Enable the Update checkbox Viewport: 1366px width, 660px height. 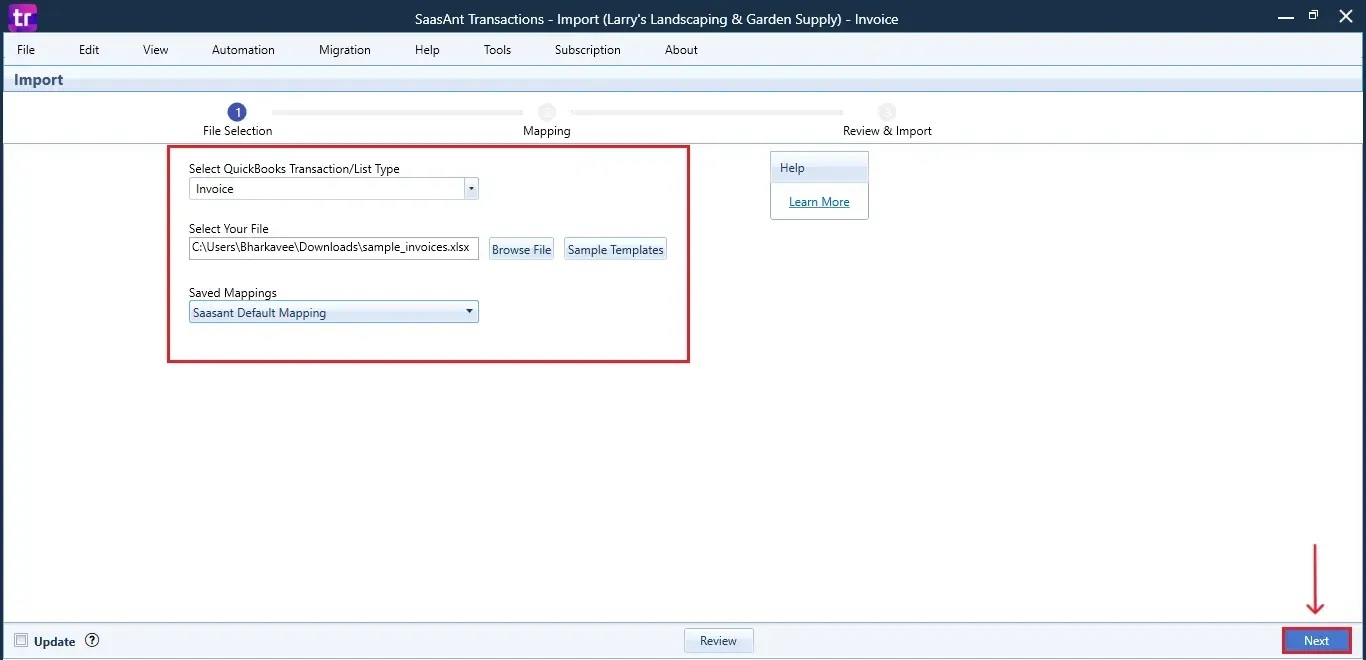(x=21, y=641)
